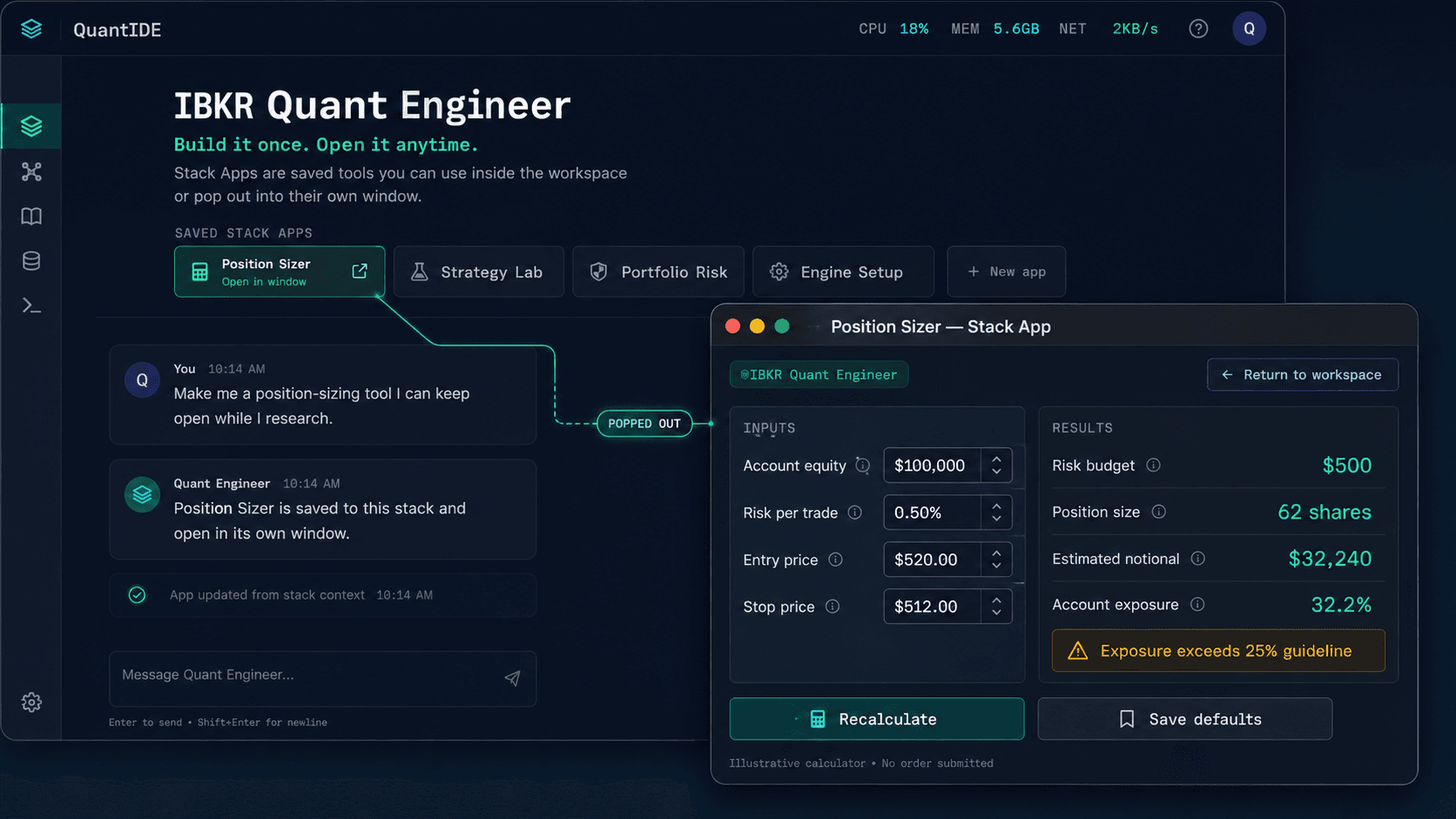Image resolution: width=1456 pixels, height=819 pixels.
Task: Click the Quant Engineer chat avatar
Action: tap(142, 495)
